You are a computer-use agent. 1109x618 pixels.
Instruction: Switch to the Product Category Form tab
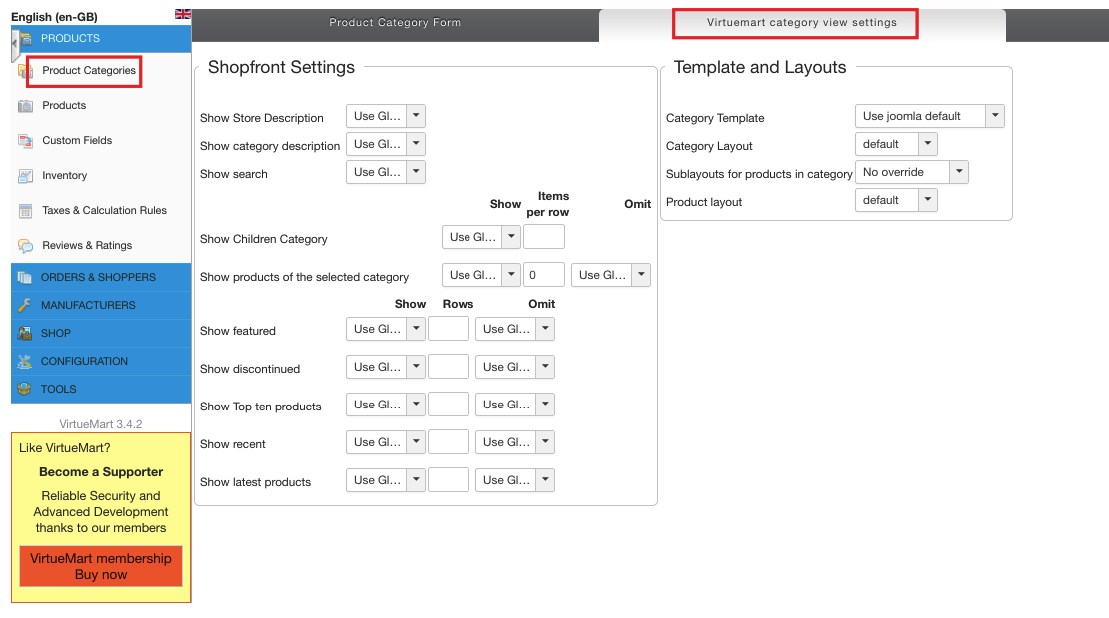395,23
